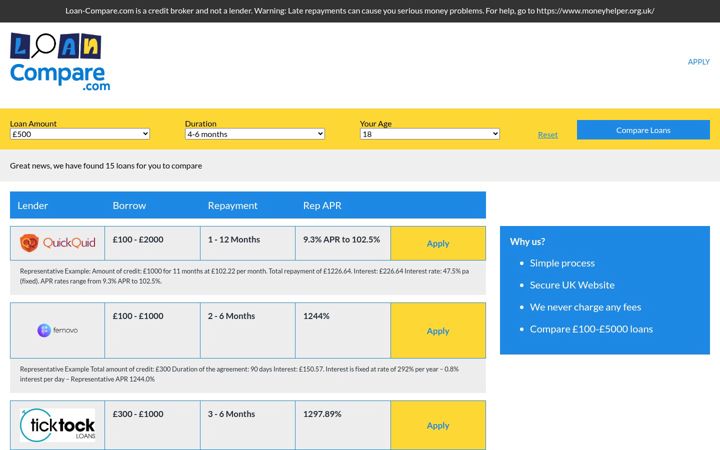Select QuickQuid's 1 - 12 Months cell
Image resolution: width=720 pixels, height=450 pixels.
tap(248, 243)
